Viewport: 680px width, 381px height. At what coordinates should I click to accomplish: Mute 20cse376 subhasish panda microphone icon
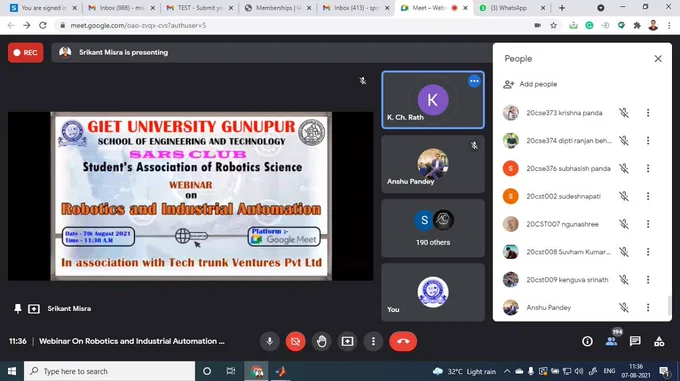point(624,168)
